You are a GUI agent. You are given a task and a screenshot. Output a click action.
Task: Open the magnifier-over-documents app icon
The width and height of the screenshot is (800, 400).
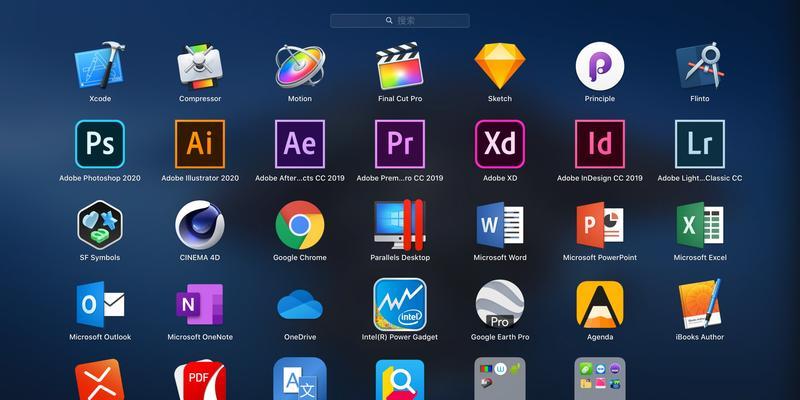(x=400, y=380)
